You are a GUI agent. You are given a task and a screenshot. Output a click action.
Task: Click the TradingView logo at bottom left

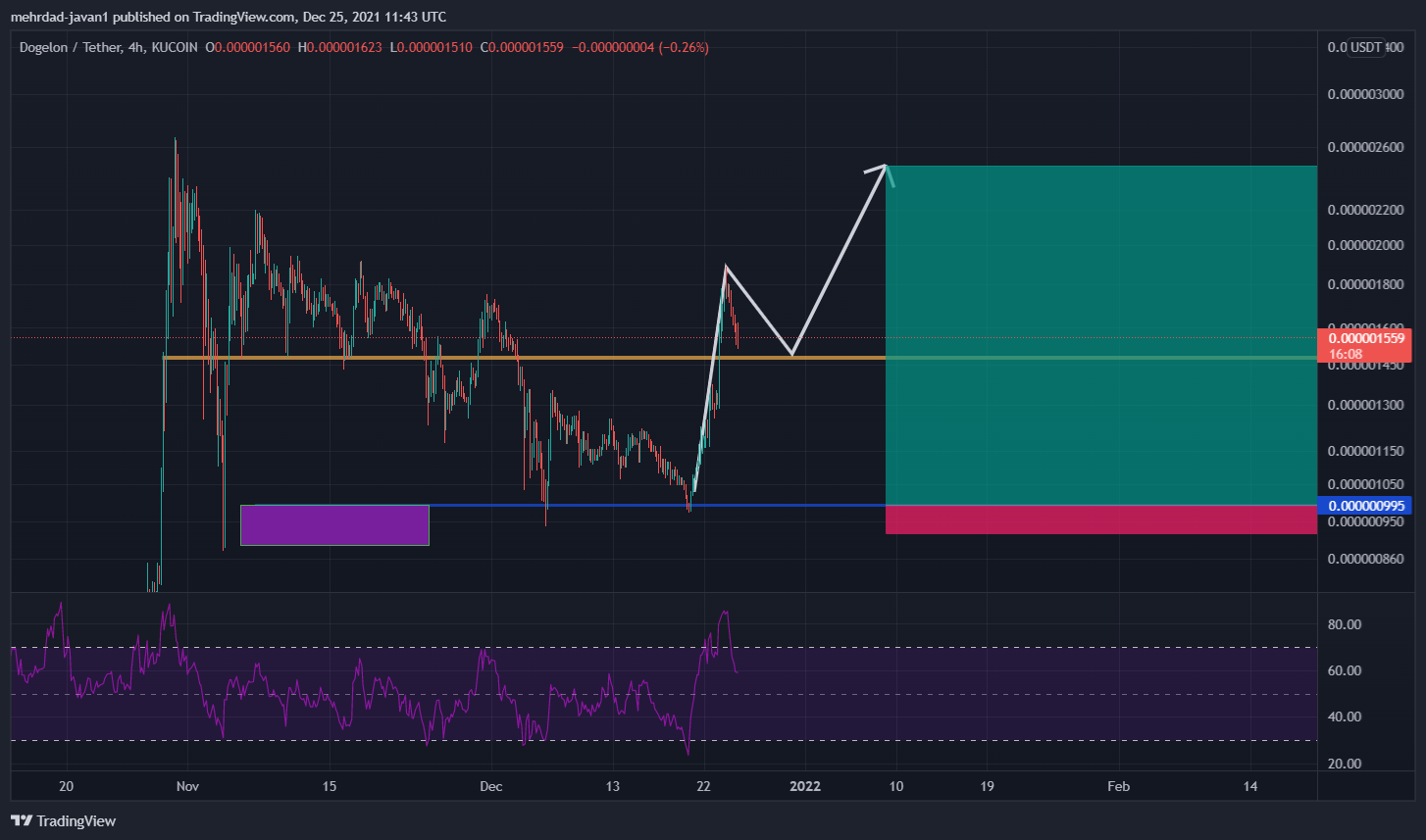click(x=63, y=820)
